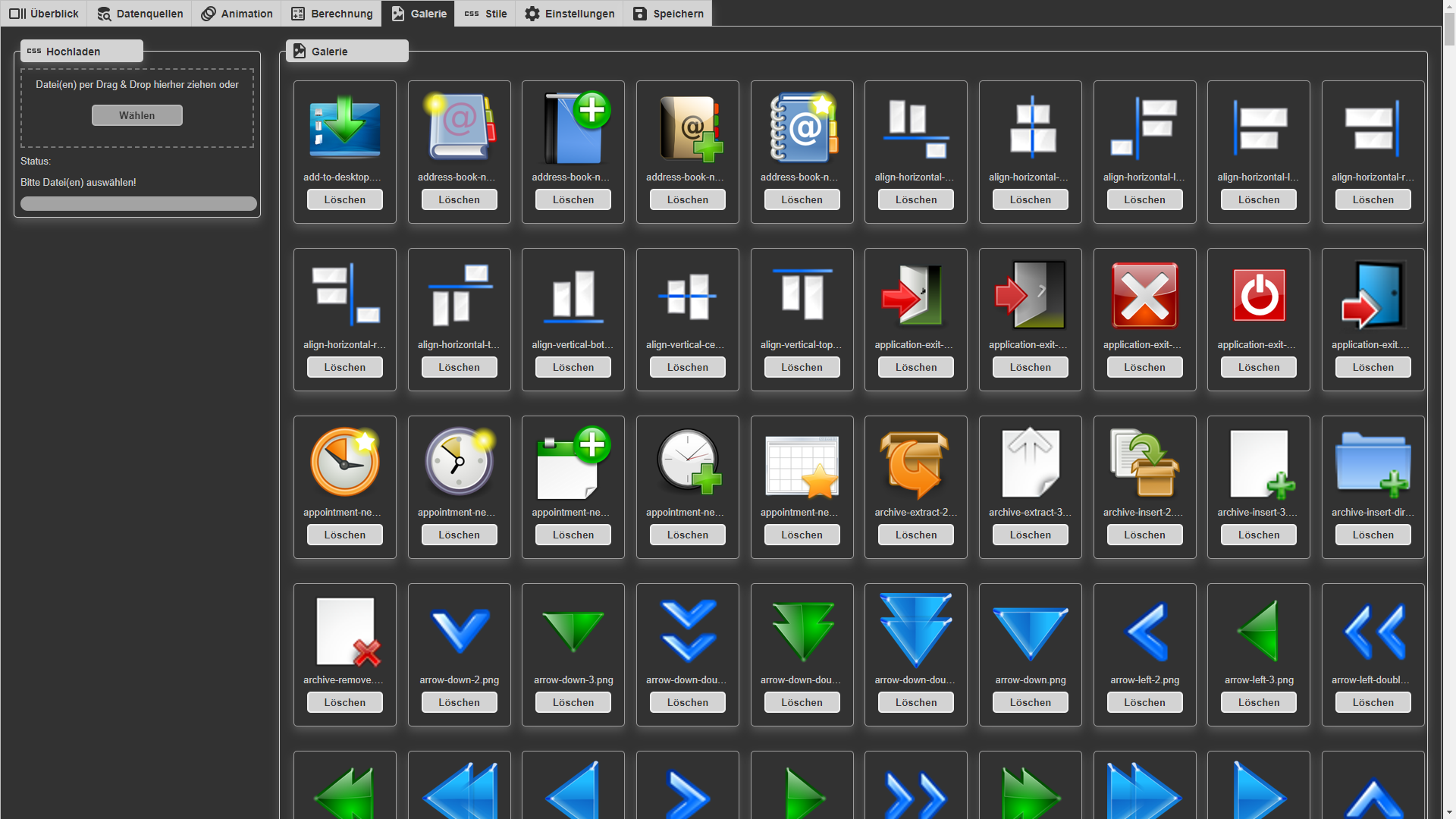
Task: Click the Wählen file chooser button
Action: (x=136, y=115)
